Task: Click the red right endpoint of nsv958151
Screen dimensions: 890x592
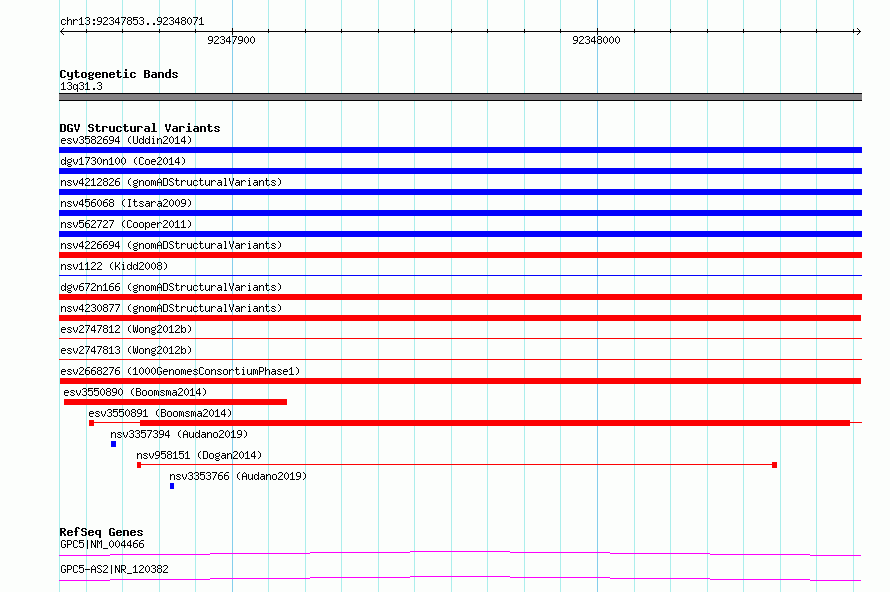Action: [774, 465]
